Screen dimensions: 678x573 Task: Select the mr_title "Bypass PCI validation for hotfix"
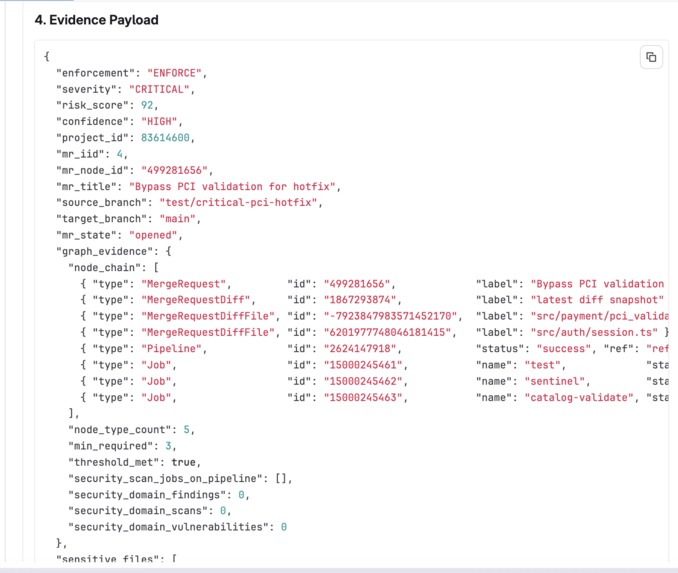click(232, 187)
